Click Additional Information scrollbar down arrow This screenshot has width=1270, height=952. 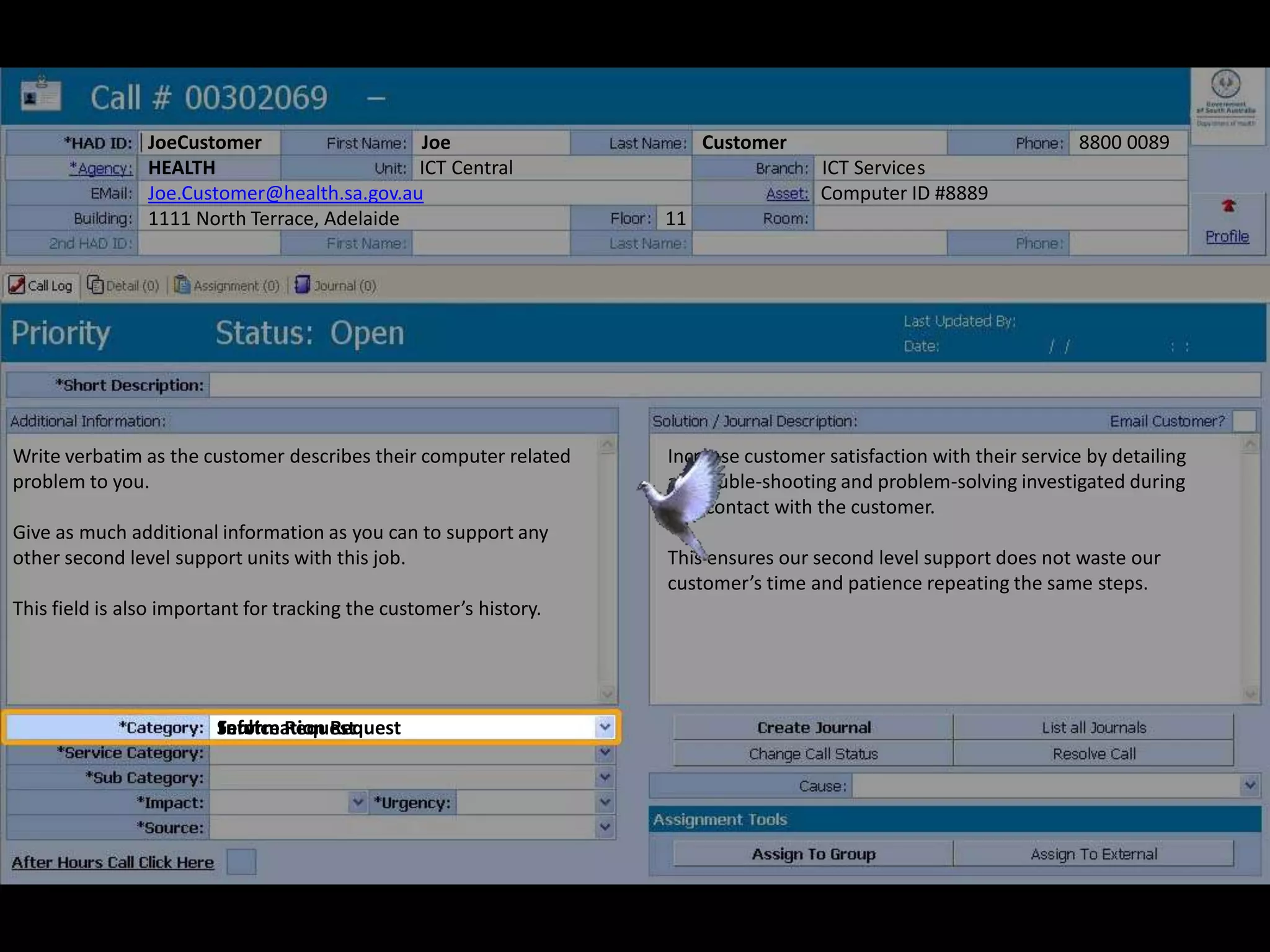tap(607, 694)
